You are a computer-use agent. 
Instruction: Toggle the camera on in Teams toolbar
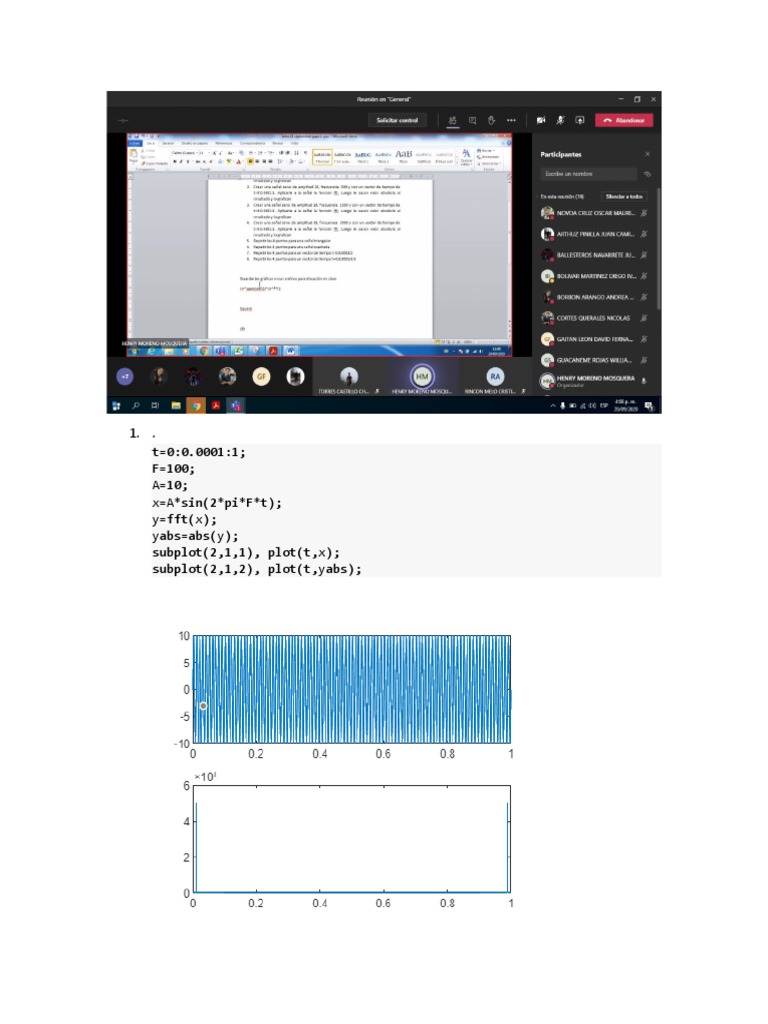tap(541, 120)
